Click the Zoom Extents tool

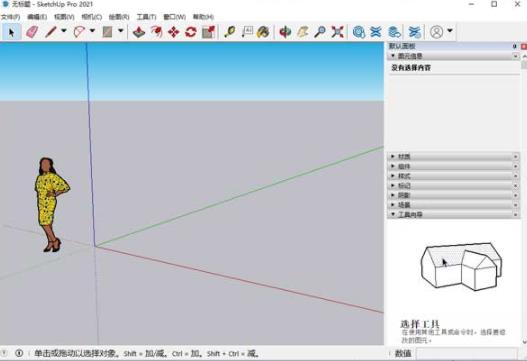(337, 32)
